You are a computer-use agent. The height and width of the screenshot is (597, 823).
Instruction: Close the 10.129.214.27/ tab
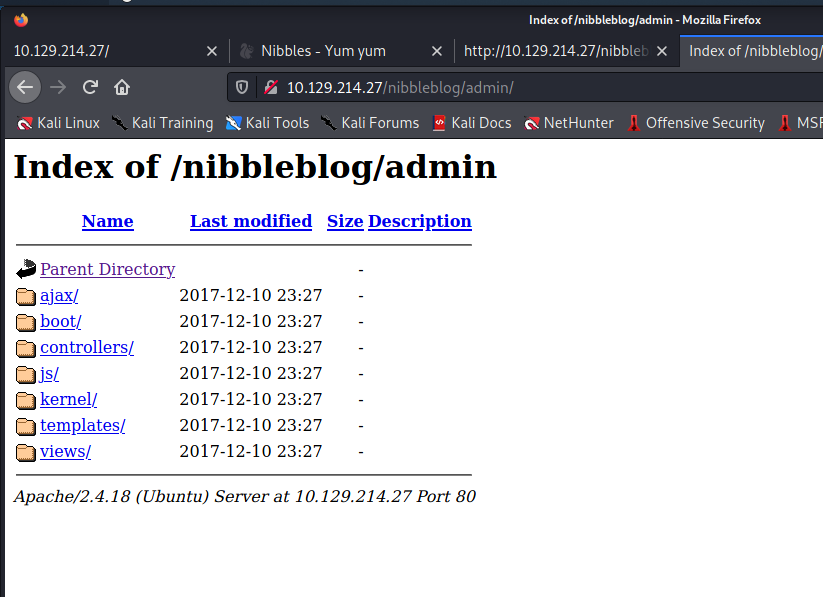tap(211, 50)
